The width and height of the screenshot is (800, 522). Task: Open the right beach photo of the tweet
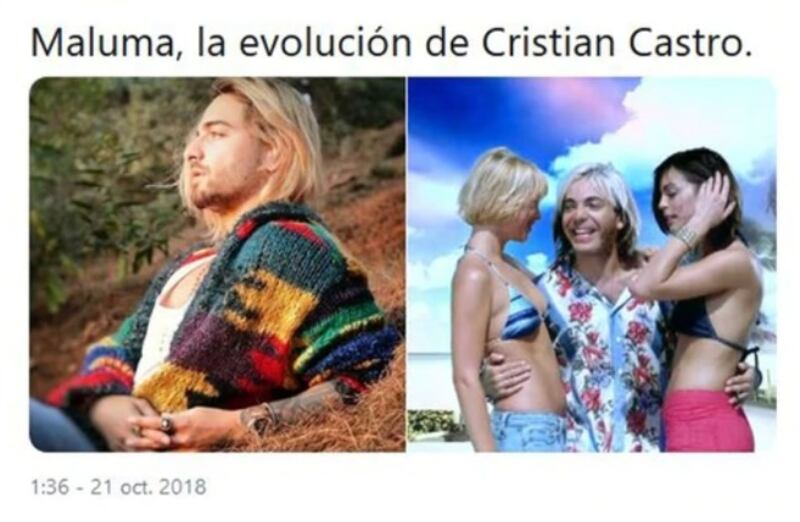pos(592,264)
